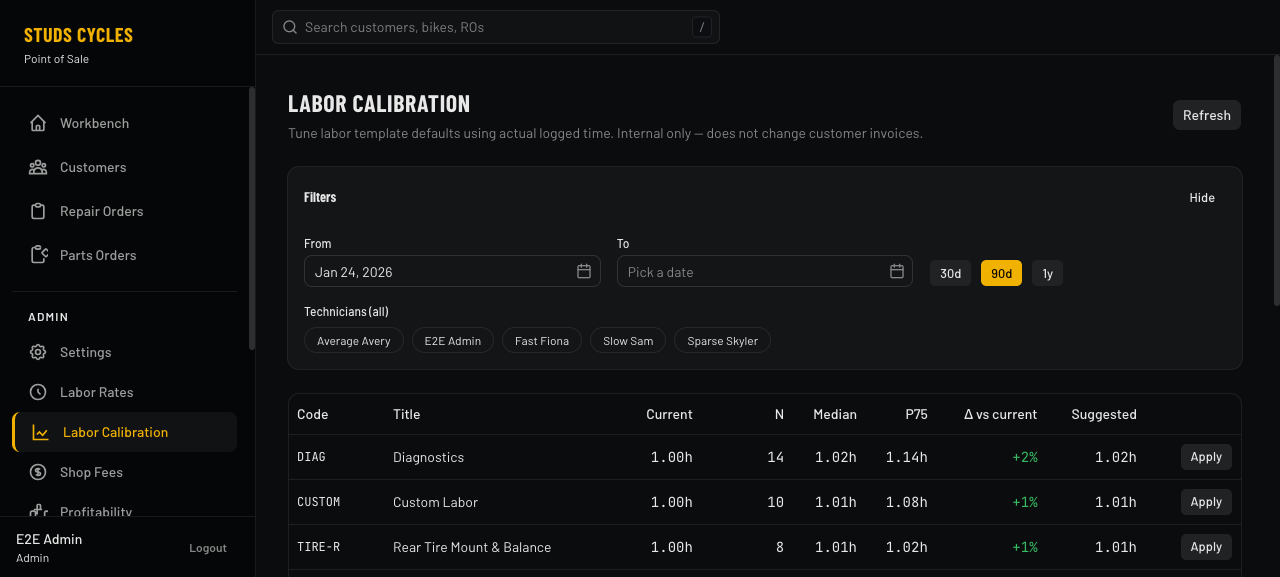The image size is (1280, 577).
Task: Click the P75 column header
Action: pos(916,414)
